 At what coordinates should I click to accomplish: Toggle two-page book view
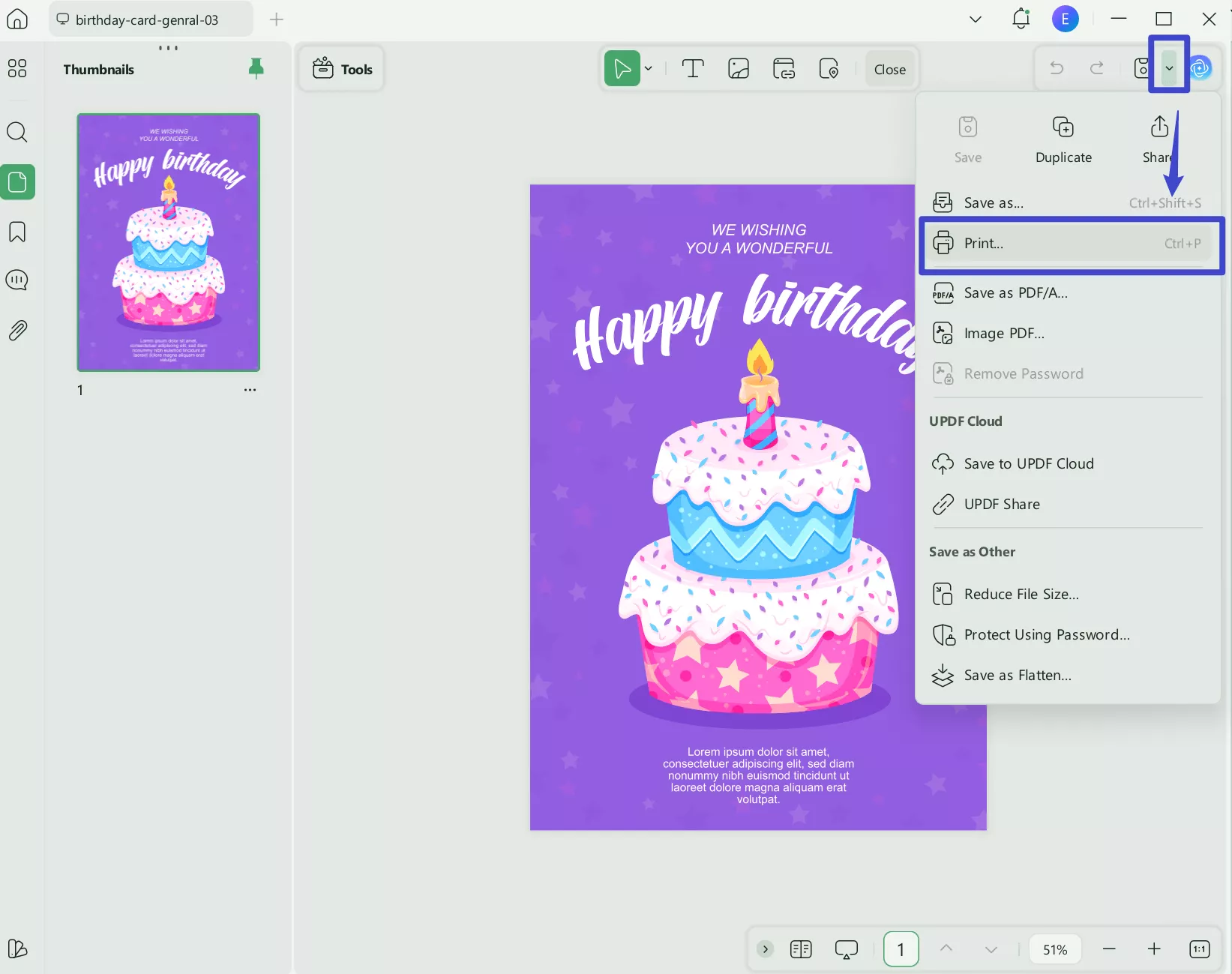pos(800,949)
